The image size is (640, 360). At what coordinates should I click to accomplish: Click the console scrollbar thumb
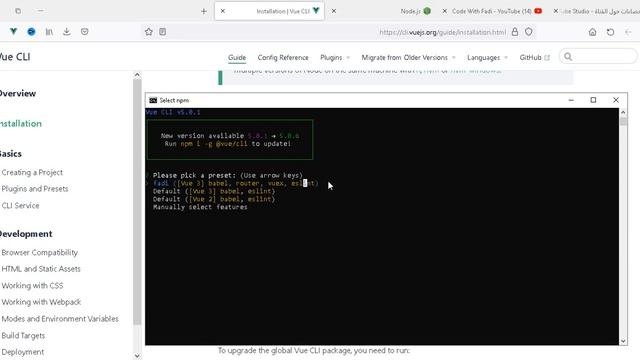click(x=623, y=121)
